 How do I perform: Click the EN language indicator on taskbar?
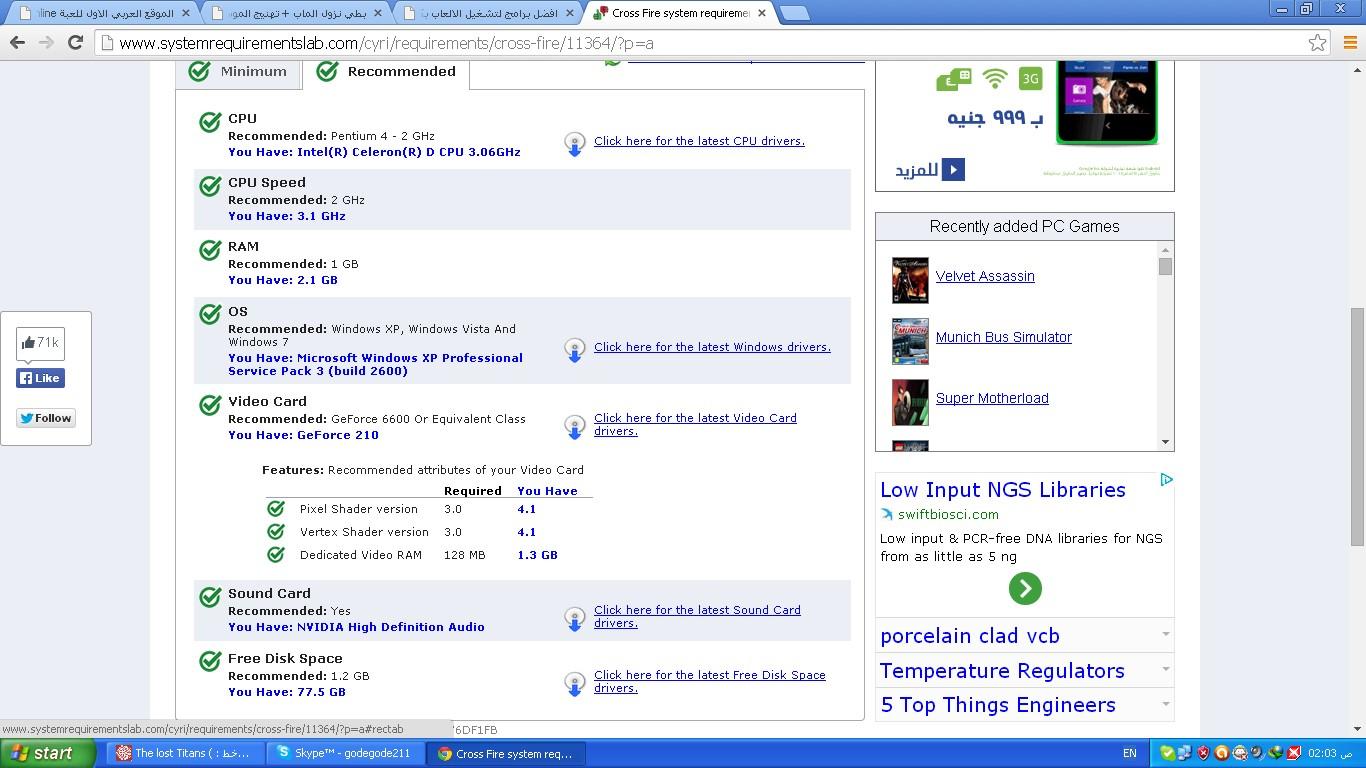1130,753
